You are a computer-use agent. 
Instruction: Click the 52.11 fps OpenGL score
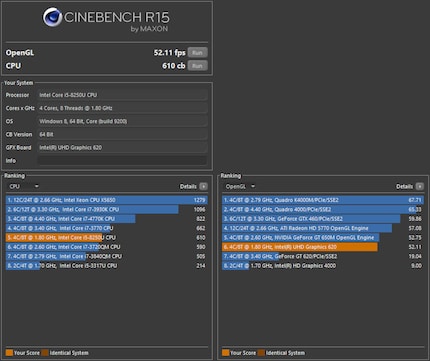pyautogui.click(x=170, y=53)
